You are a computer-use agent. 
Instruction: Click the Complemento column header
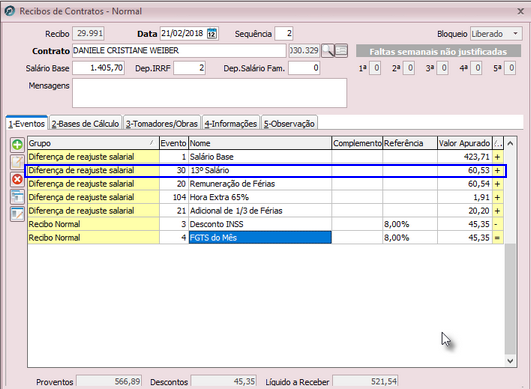[357, 143]
